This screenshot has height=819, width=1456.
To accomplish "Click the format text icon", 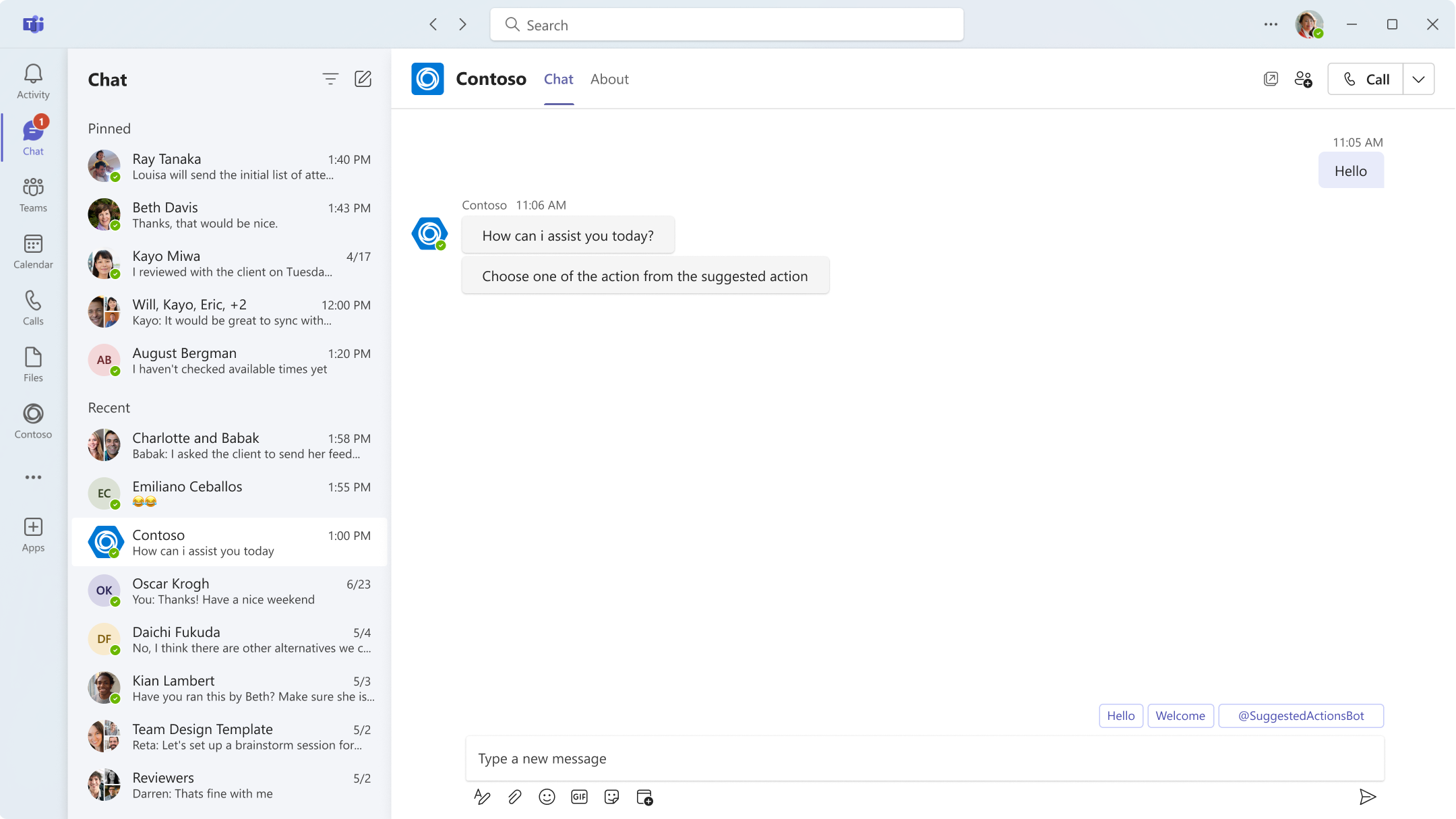I will (x=482, y=797).
